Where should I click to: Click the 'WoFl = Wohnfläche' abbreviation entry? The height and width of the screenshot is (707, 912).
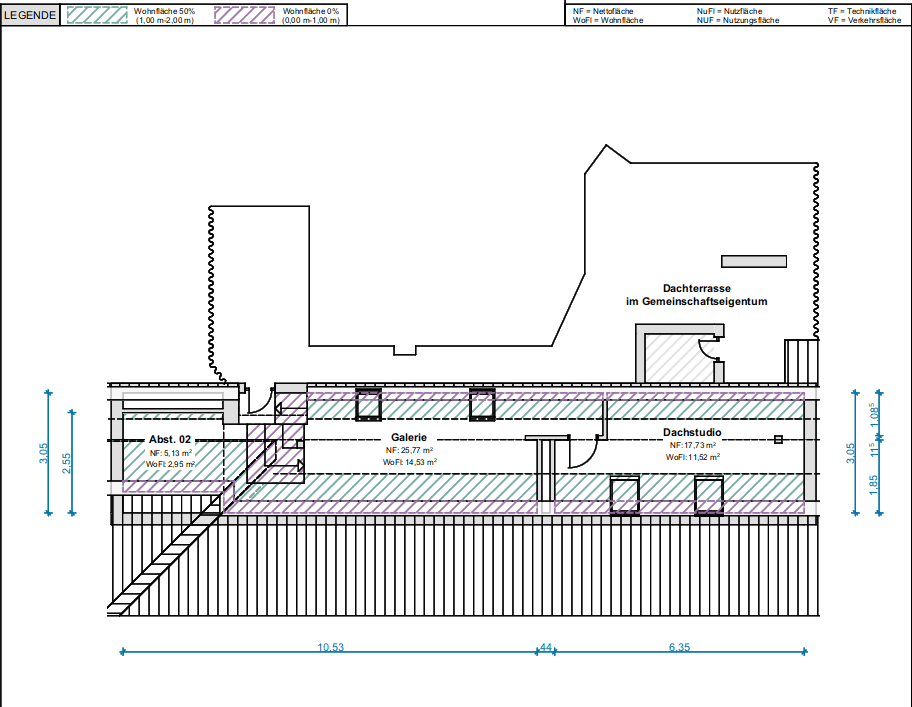tap(608, 20)
